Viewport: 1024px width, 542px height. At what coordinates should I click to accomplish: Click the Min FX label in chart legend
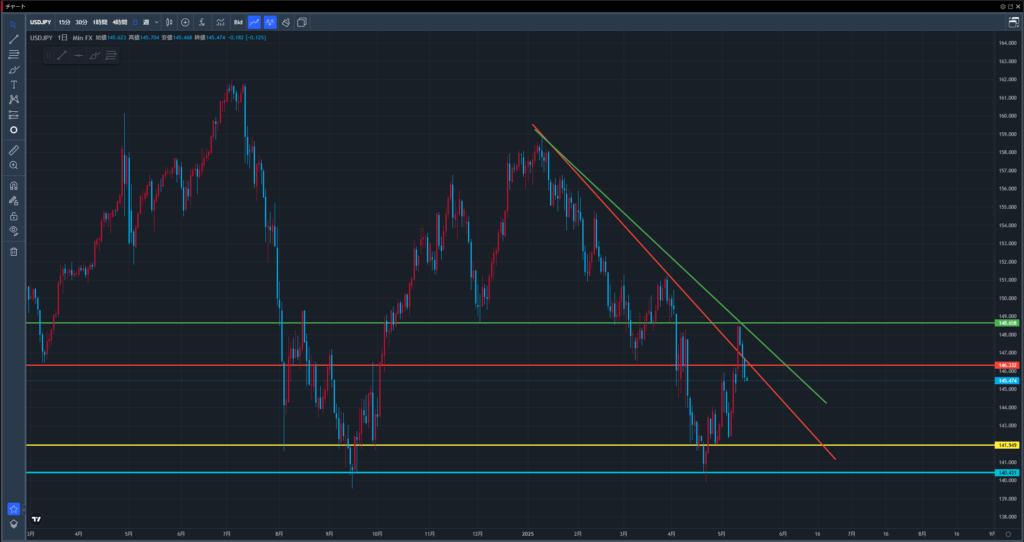click(82, 38)
